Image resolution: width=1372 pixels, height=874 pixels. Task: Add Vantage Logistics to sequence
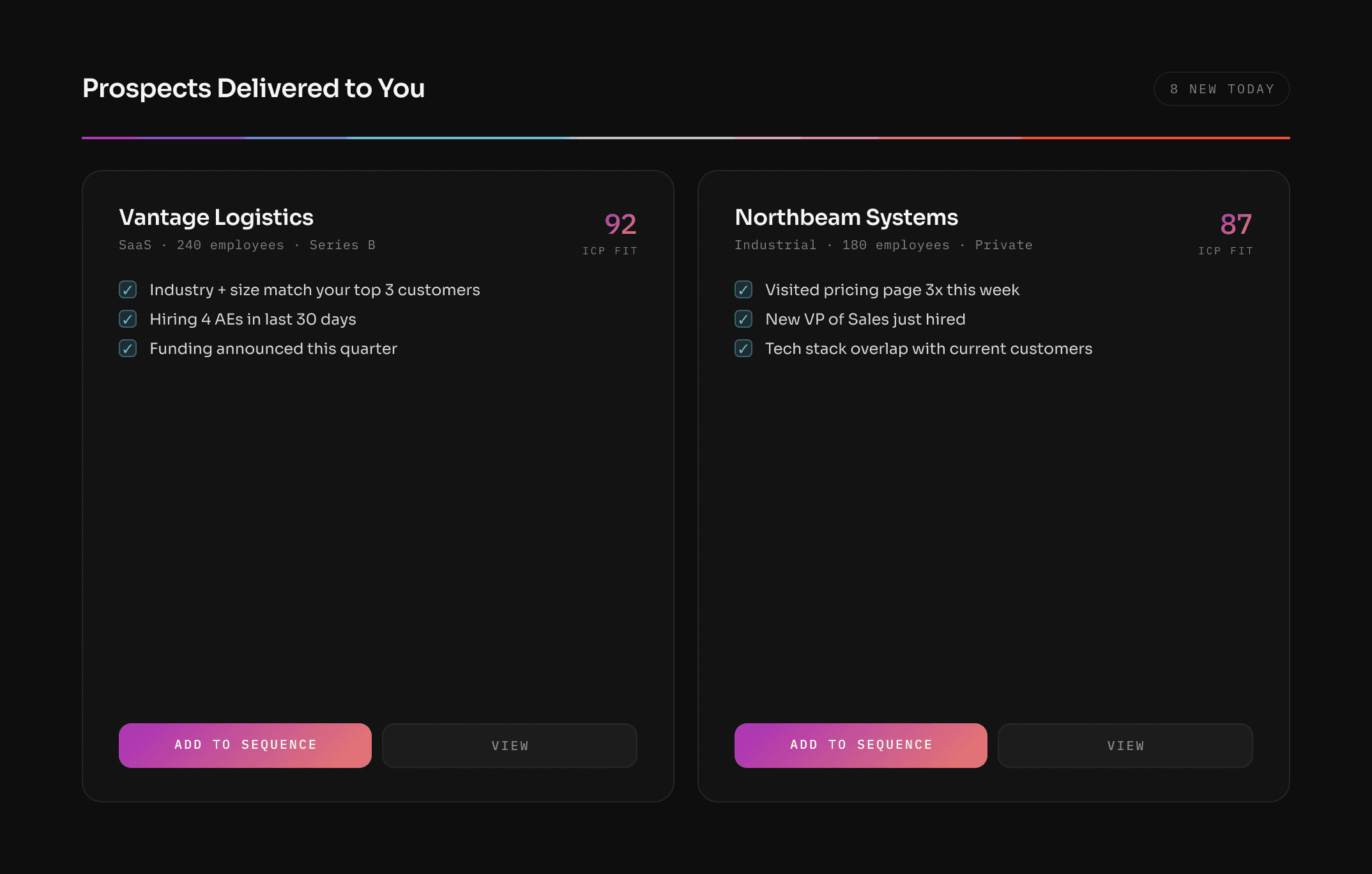[x=245, y=746]
